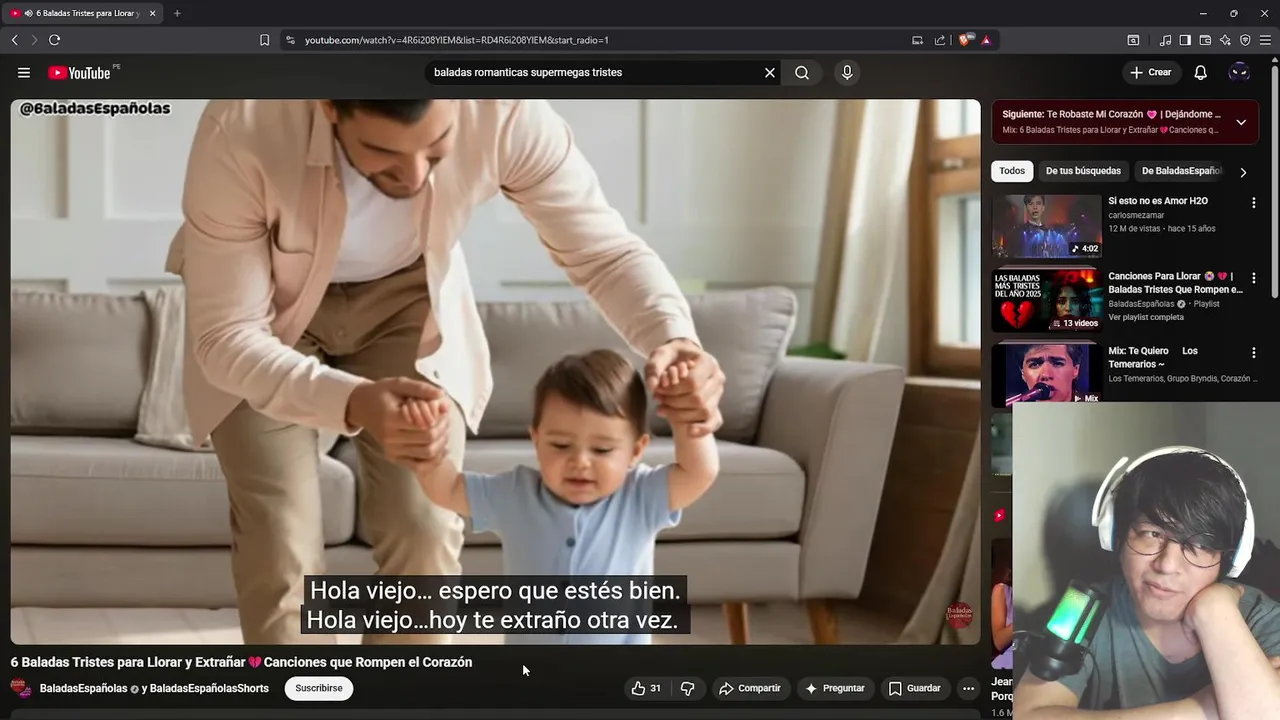This screenshot has height=720, width=1280.
Task: Start voice search with the microphone
Action: coord(847,73)
